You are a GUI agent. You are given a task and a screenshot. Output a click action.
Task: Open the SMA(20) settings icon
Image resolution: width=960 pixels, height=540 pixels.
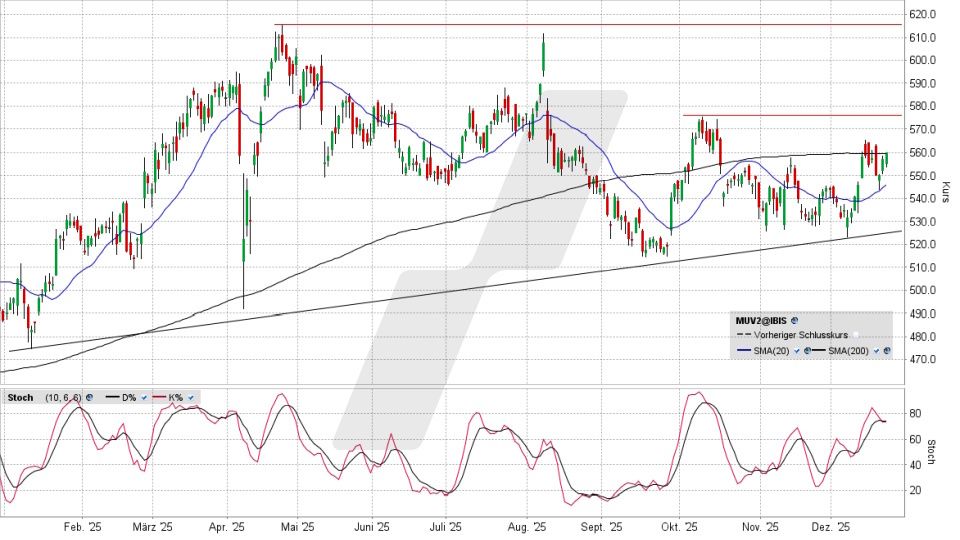(807, 351)
